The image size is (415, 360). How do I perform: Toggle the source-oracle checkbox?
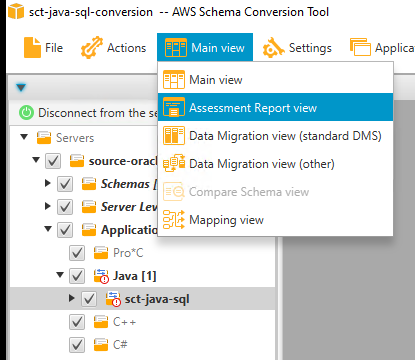(x=53, y=161)
